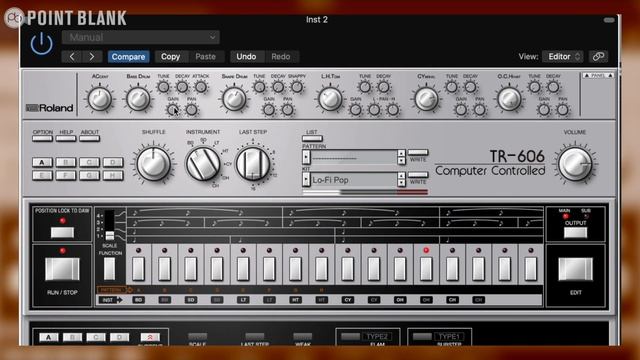Toggle the Edit button
The image size is (640, 360).
click(576, 269)
